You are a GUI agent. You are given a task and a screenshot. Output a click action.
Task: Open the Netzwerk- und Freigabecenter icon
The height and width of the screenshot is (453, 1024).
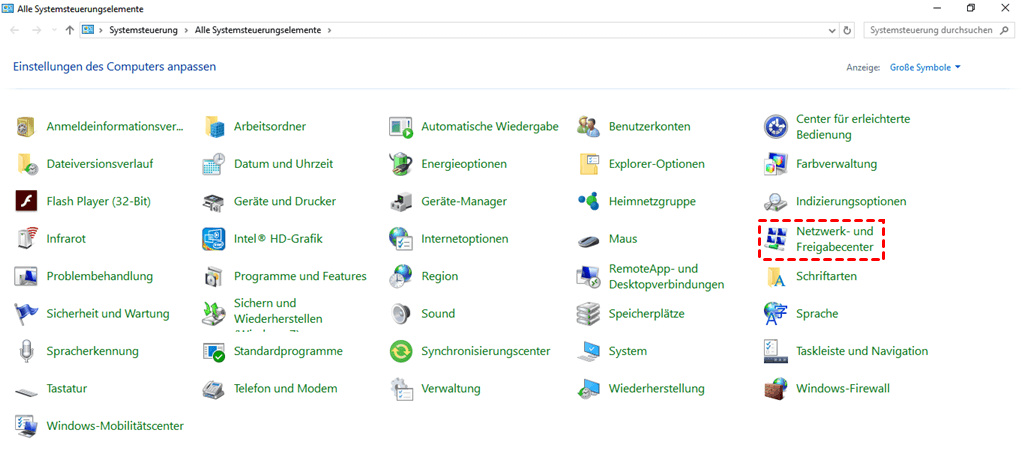[776, 239]
